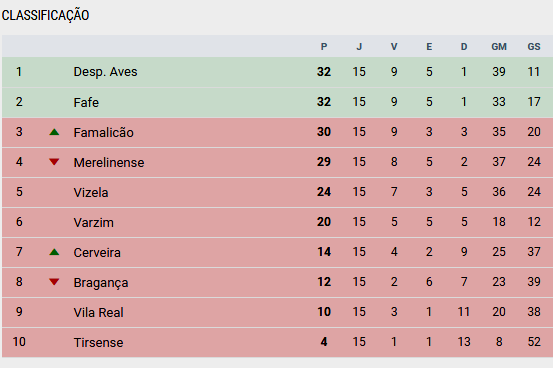The image size is (553, 368).
Task: Select the Merelinense team name
Action: tap(109, 162)
